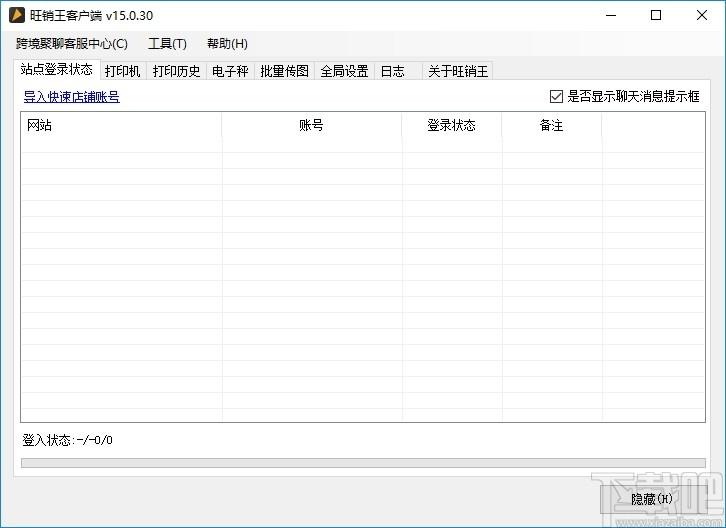
Task: Go to the 批量传图 tab
Action: (284, 71)
